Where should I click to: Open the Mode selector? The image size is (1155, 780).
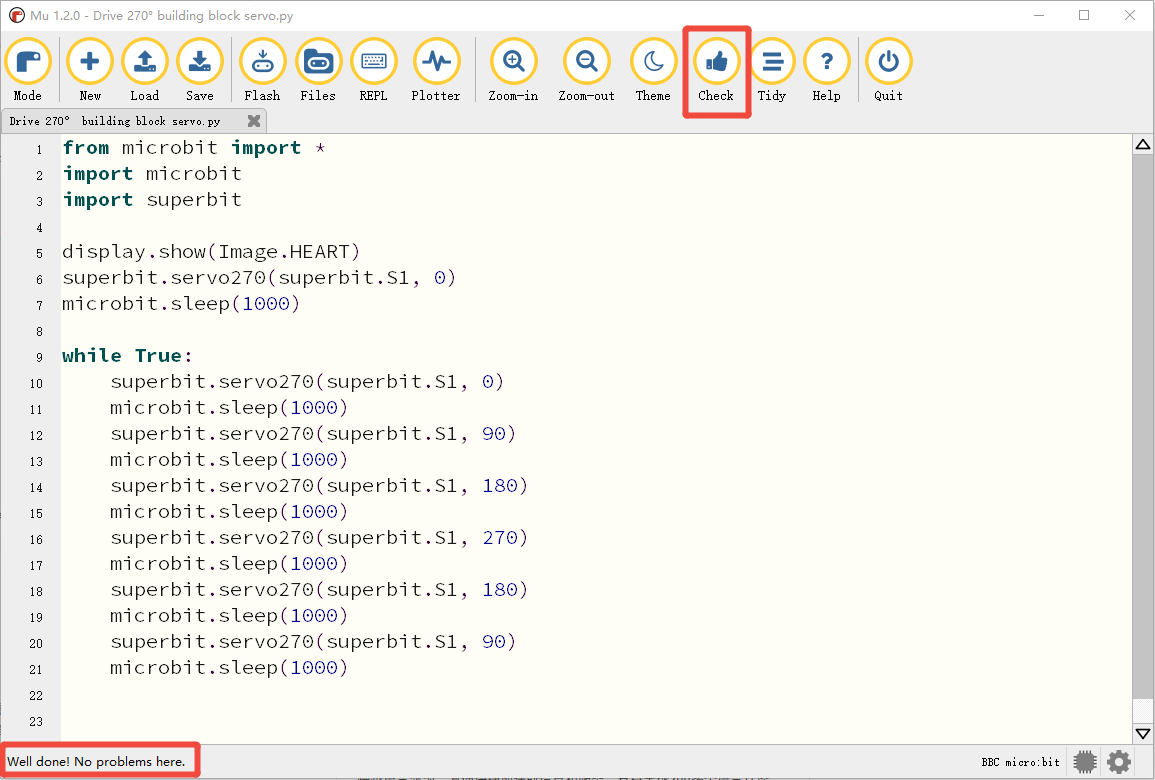[x=28, y=71]
